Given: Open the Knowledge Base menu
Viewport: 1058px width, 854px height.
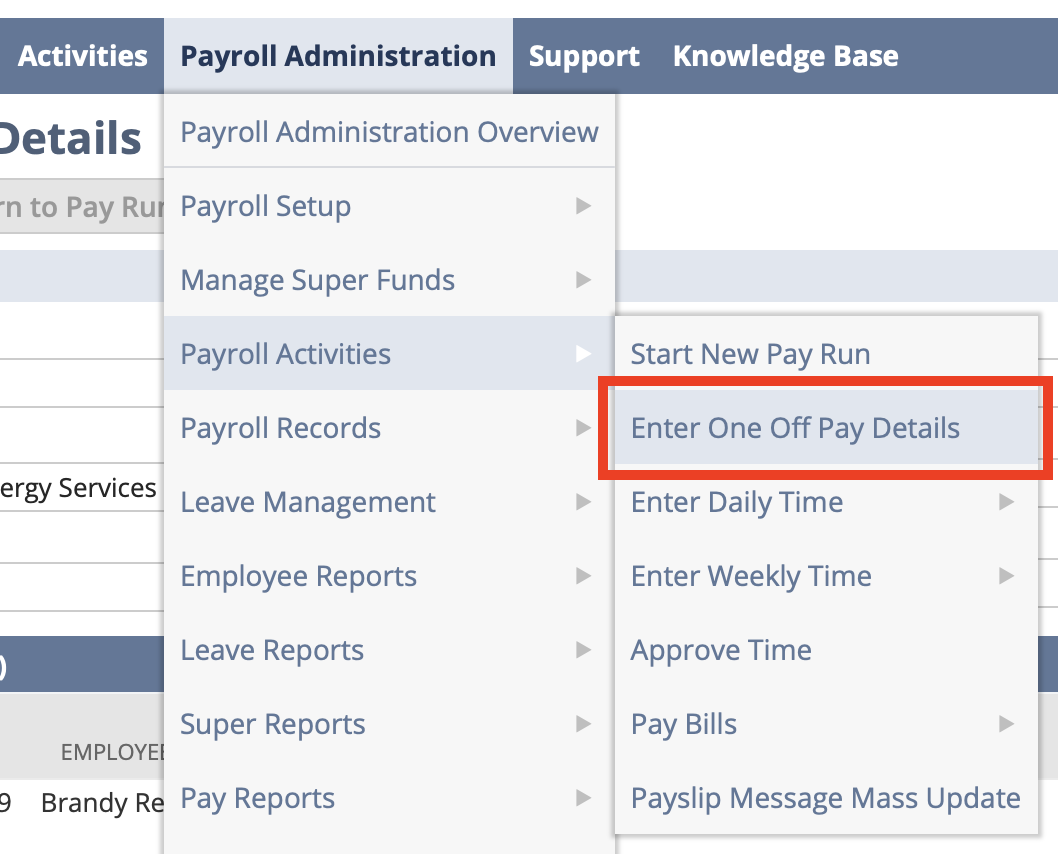Looking at the screenshot, I should pyautogui.click(x=785, y=55).
